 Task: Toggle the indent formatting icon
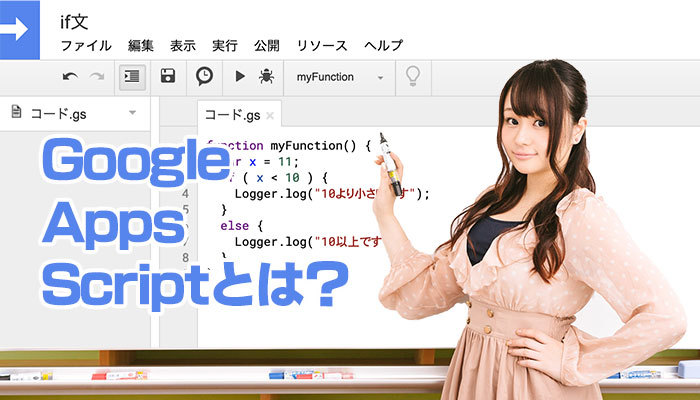click(132, 77)
